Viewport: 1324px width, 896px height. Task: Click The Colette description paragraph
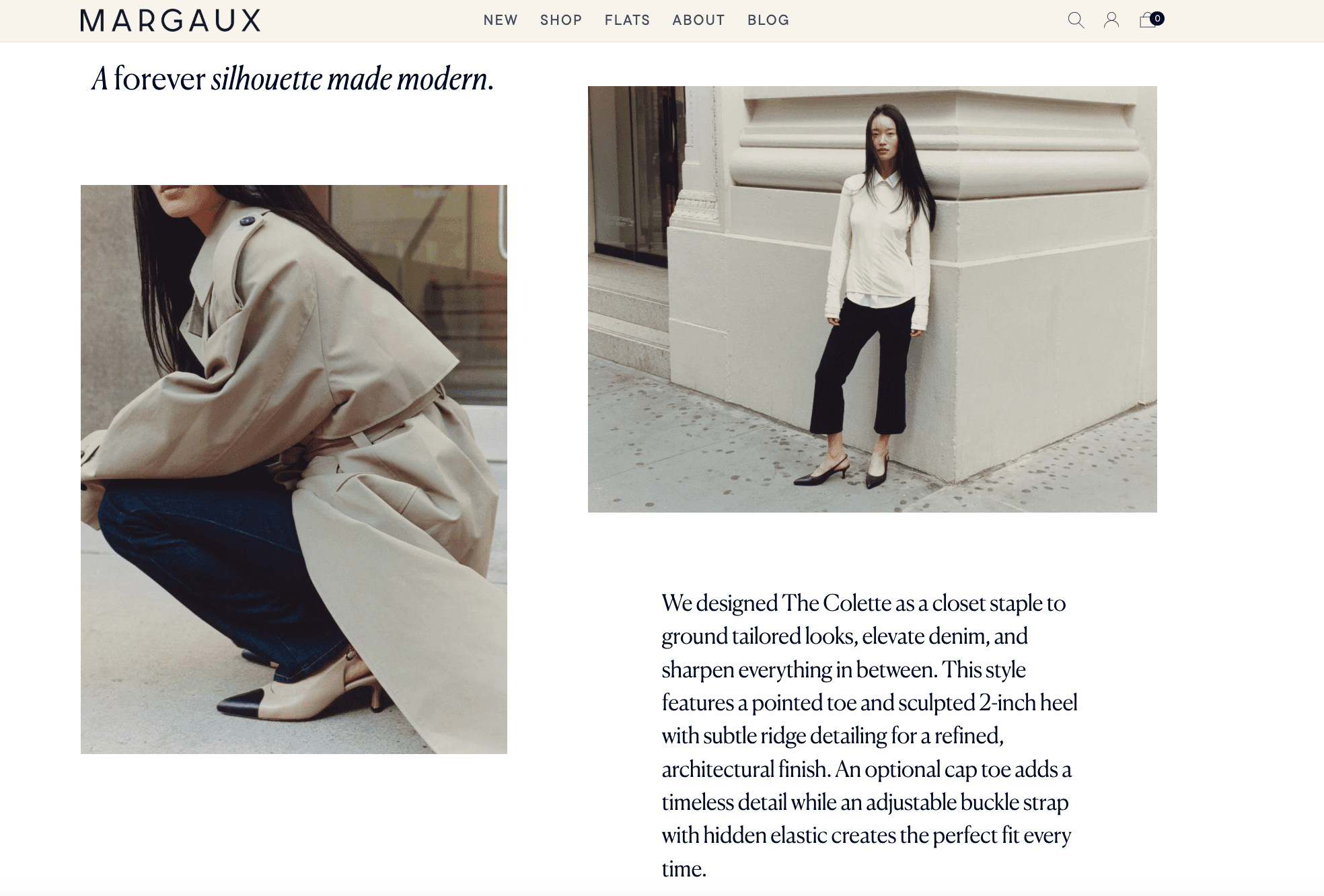[x=869, y=735]
